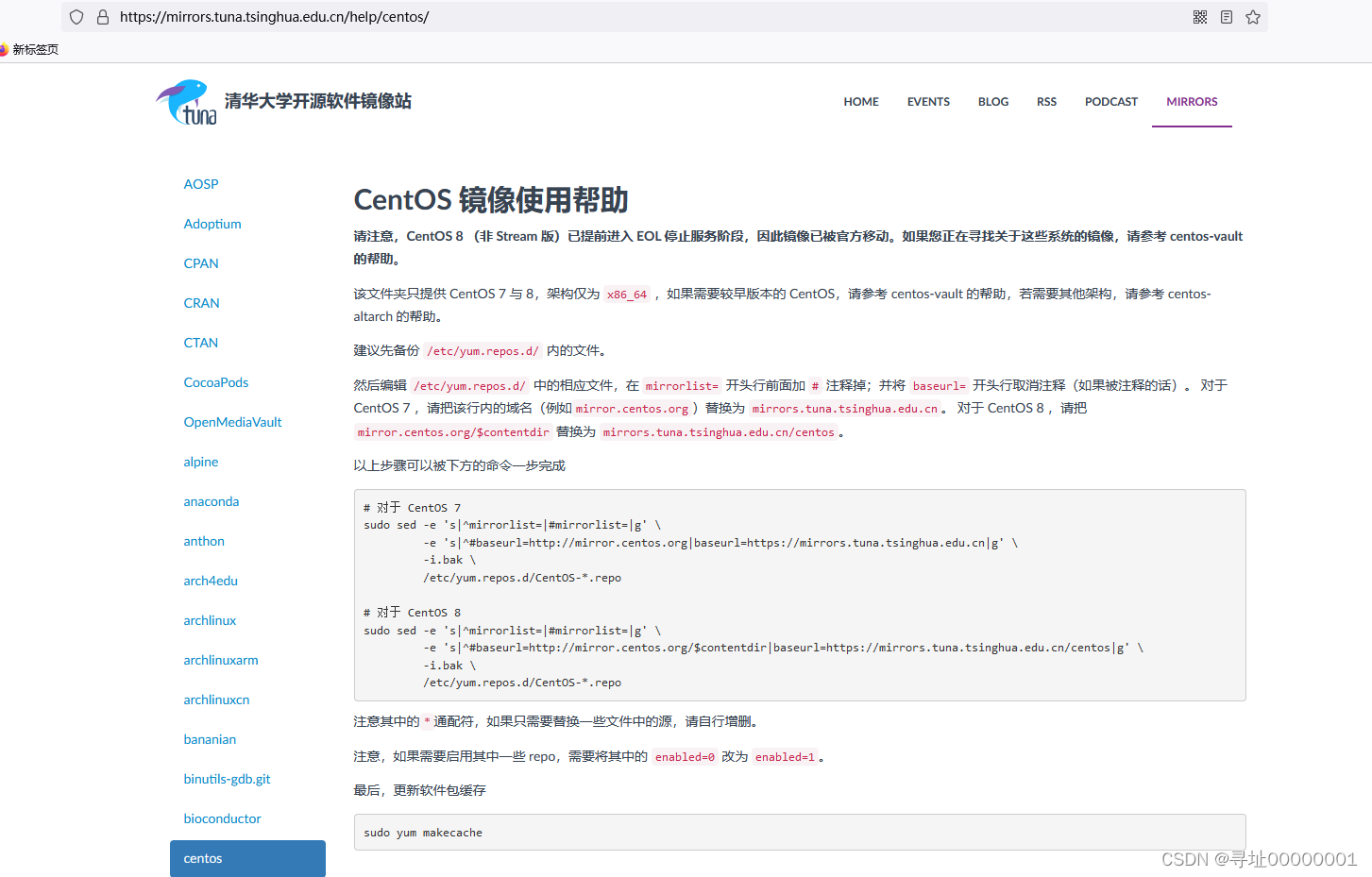Toggle reader view icon in address bar
The height and width of the screenshot is (877, 1372).
click(1227, 17)
